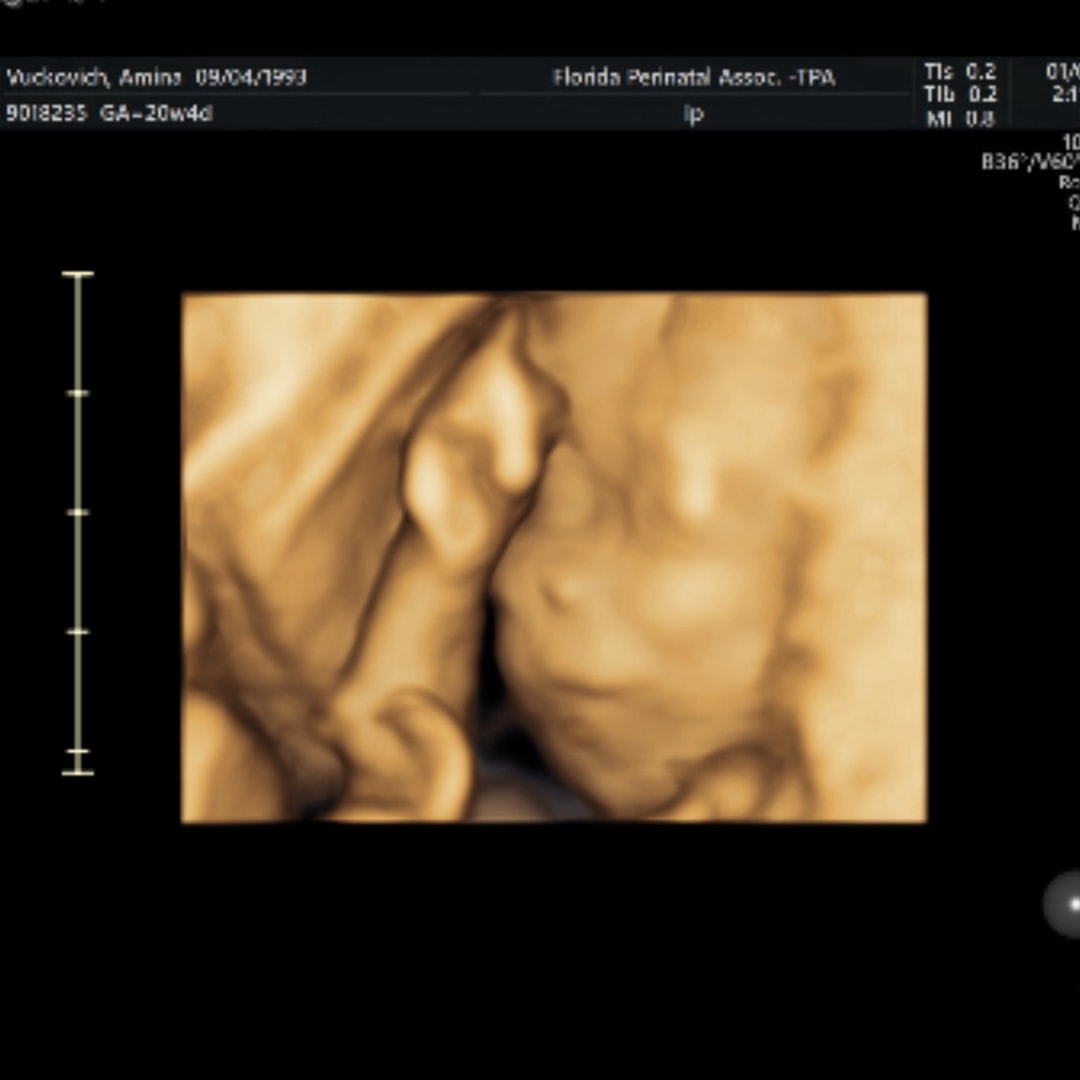The image size is (1080, 1080).
Task: Click the 'lp' text in the header
Action: (x=693, y=114)
